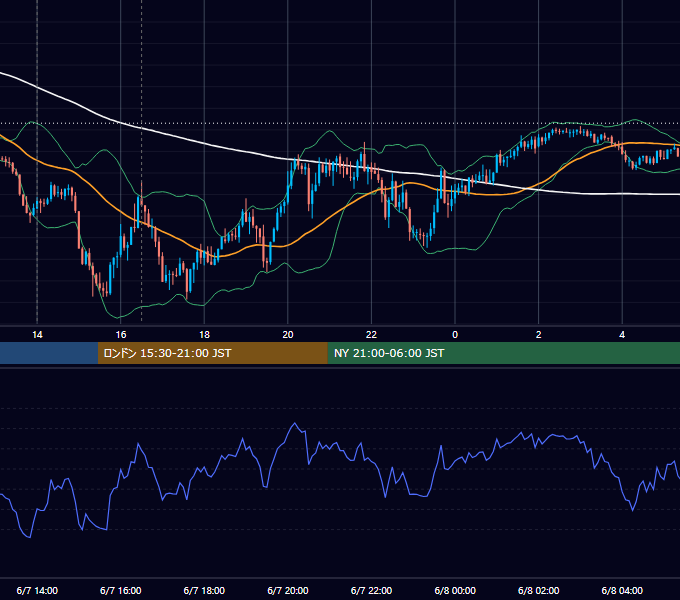This screenshot has height=600, width=680.
Task: Click hour label 4 on price chart axis
Action: click(x=622, y=335)
